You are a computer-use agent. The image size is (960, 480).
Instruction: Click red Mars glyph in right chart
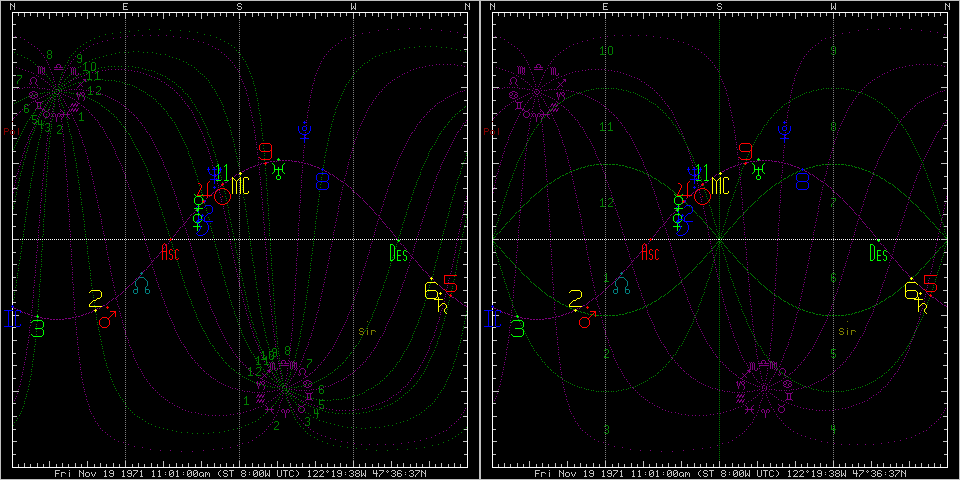(587, 320)
